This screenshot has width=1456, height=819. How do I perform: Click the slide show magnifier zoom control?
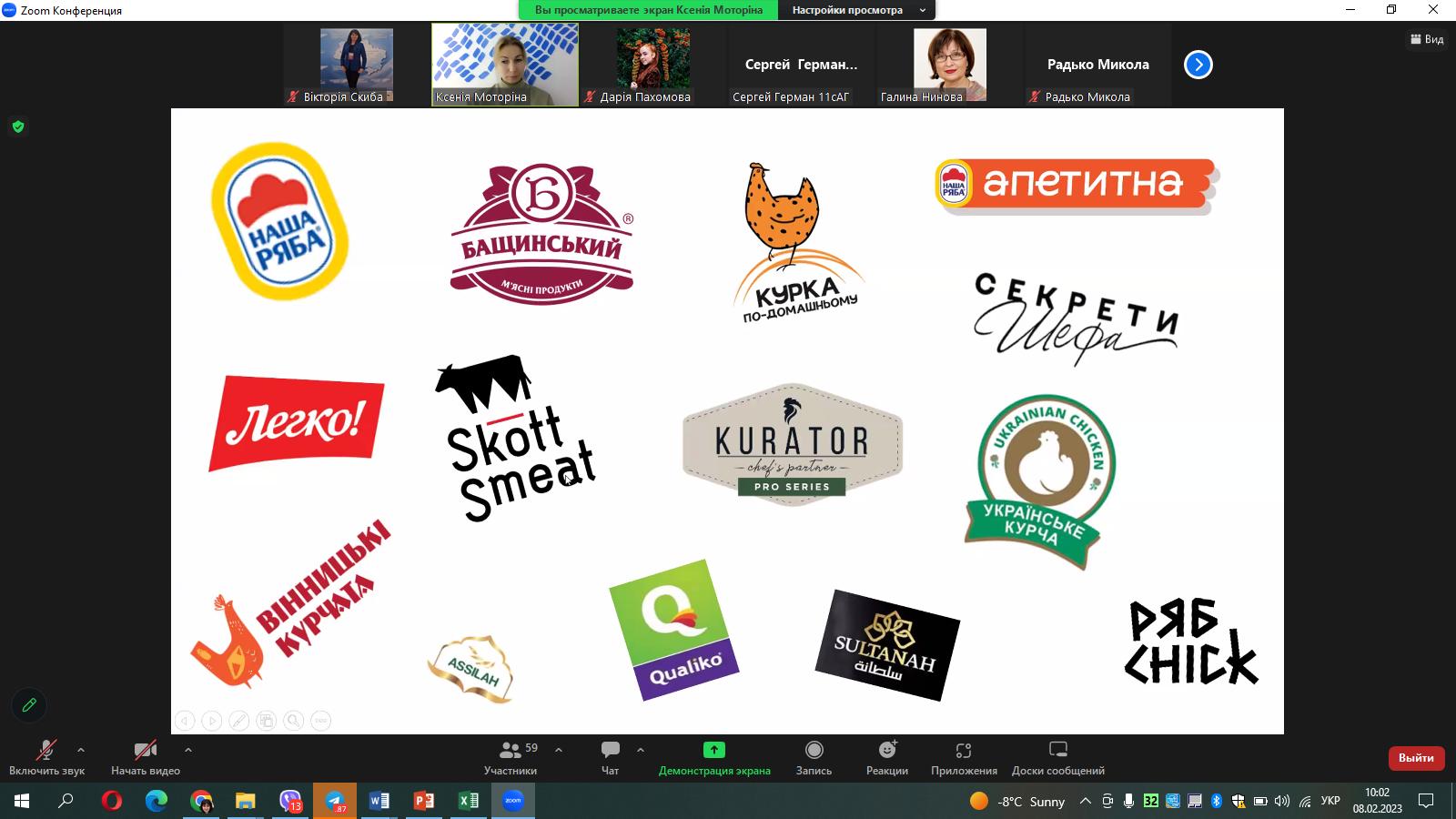294,721
